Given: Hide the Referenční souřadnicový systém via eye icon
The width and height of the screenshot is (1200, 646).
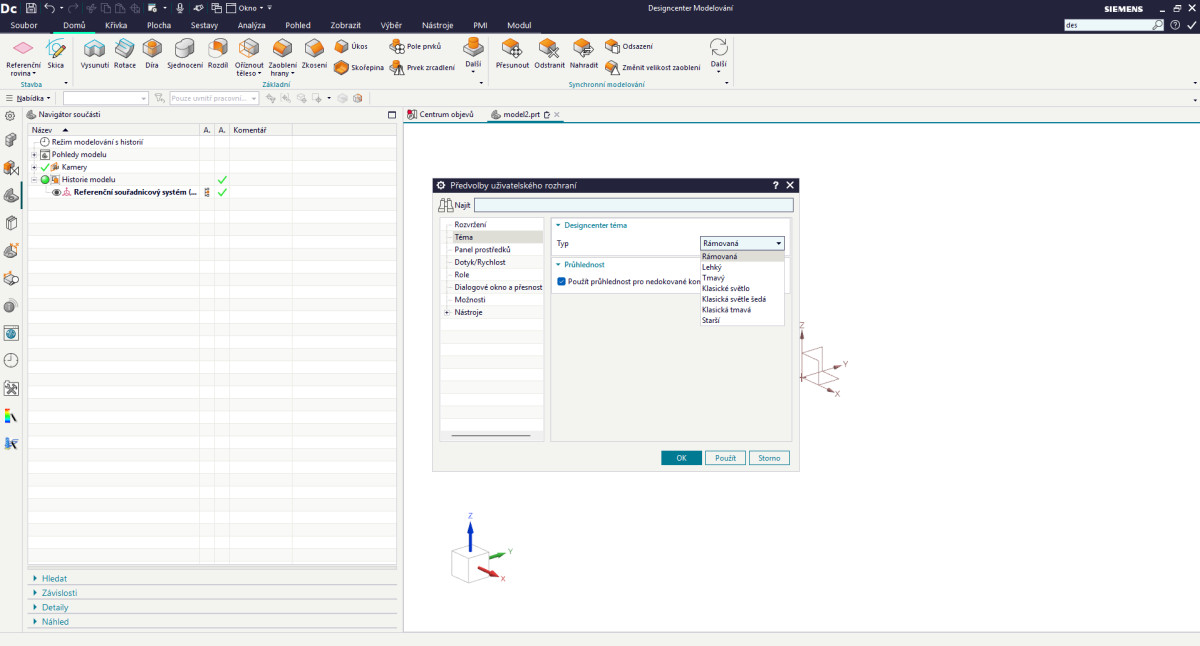Looking at the screenshot, I should (57, 192).
